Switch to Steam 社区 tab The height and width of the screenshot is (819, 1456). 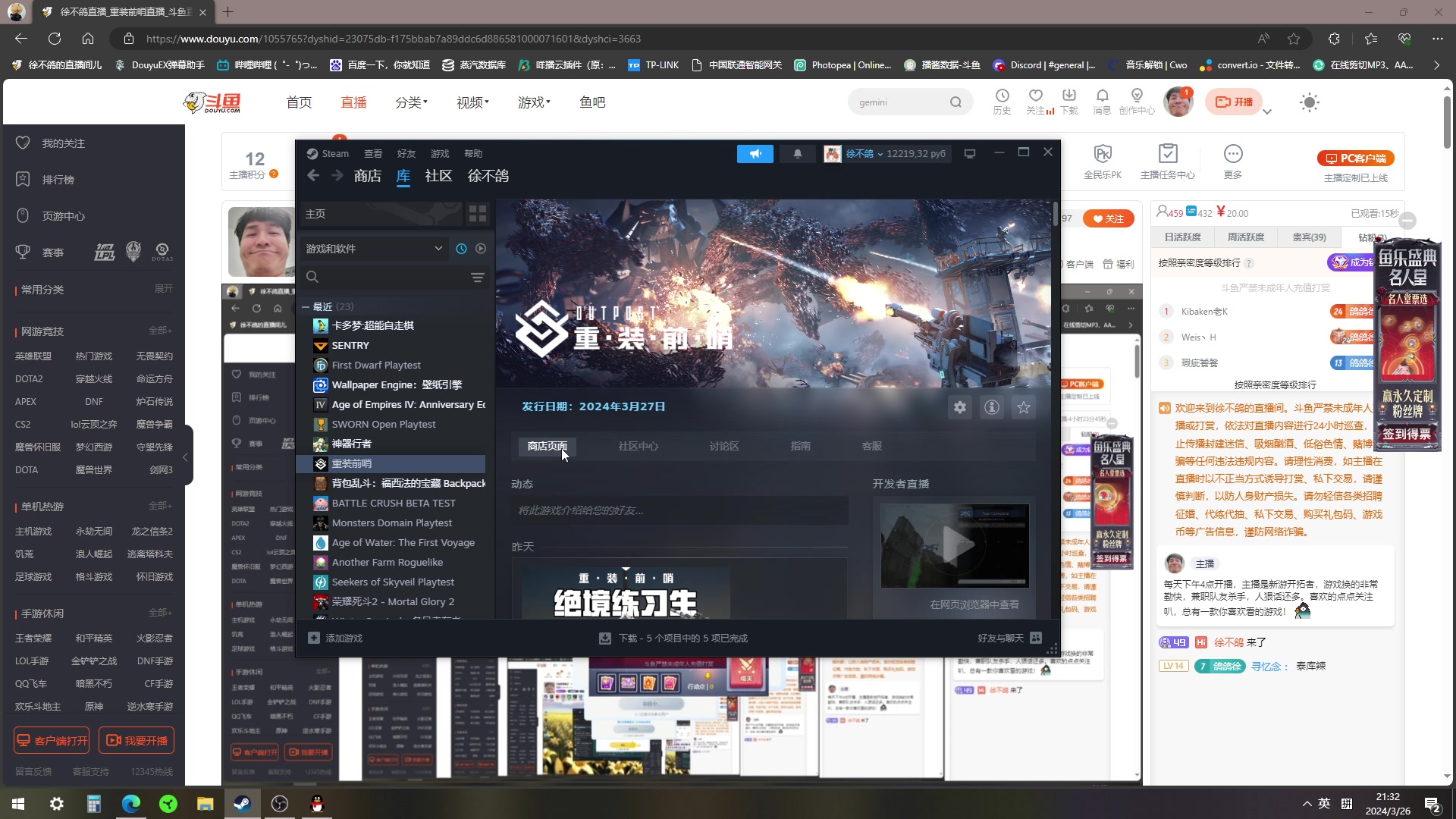point(438,176)
